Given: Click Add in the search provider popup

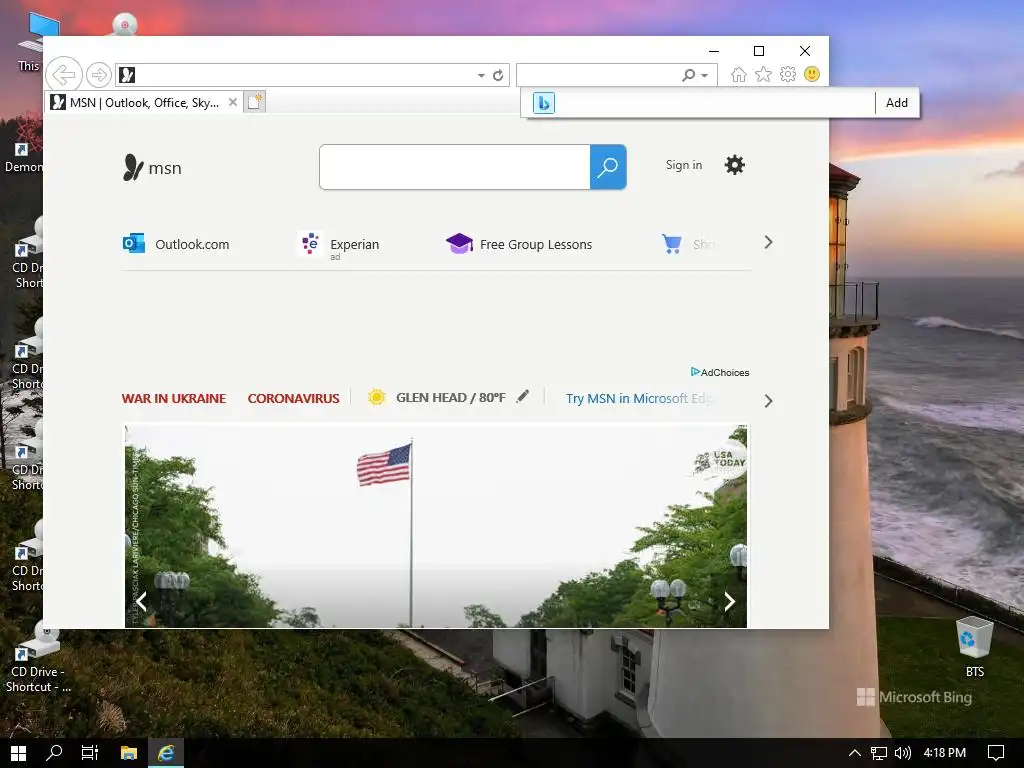Looking at the screenshot, I should [x=897, y=103].
